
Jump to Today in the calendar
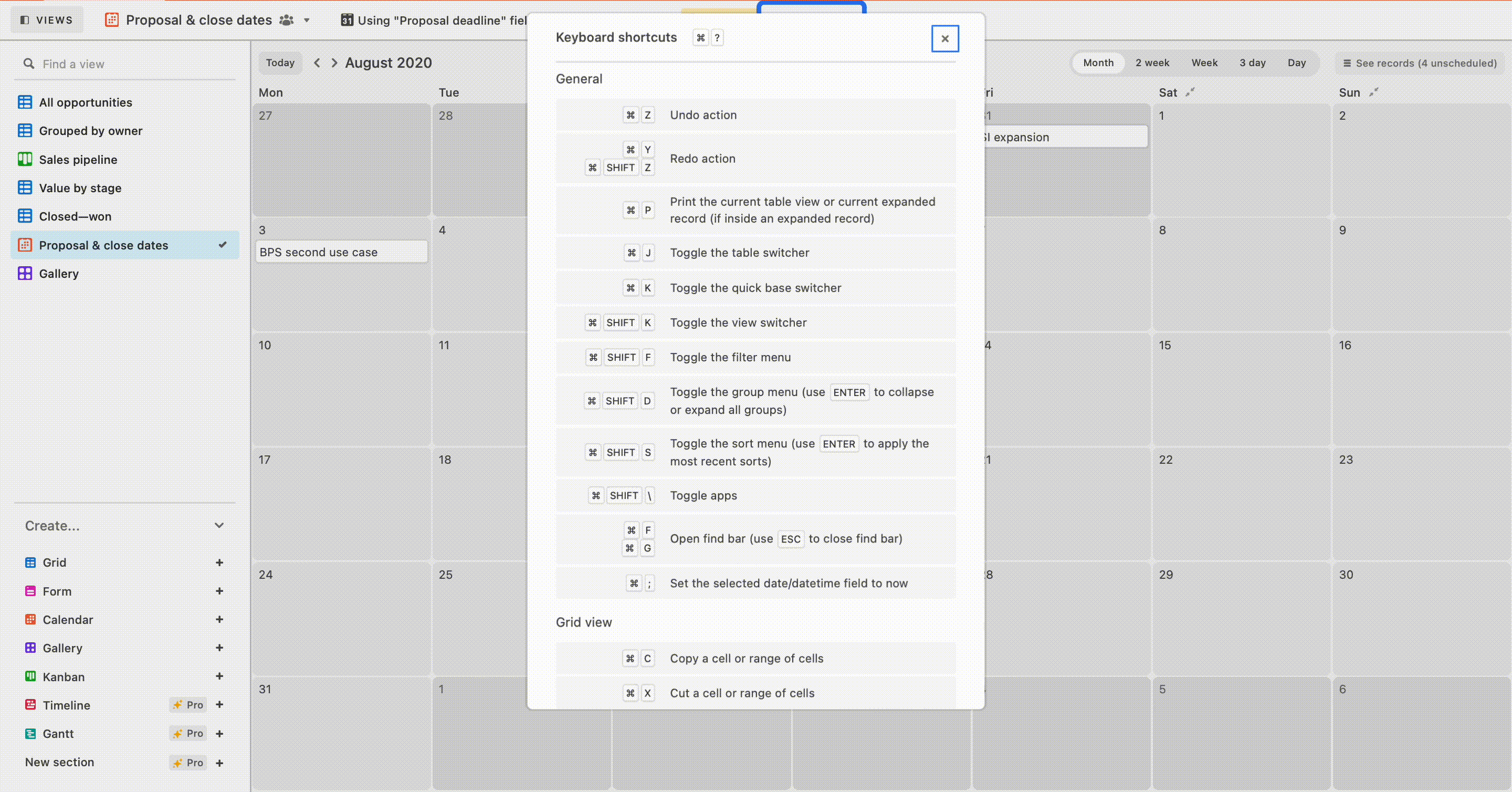click(280, 63)
